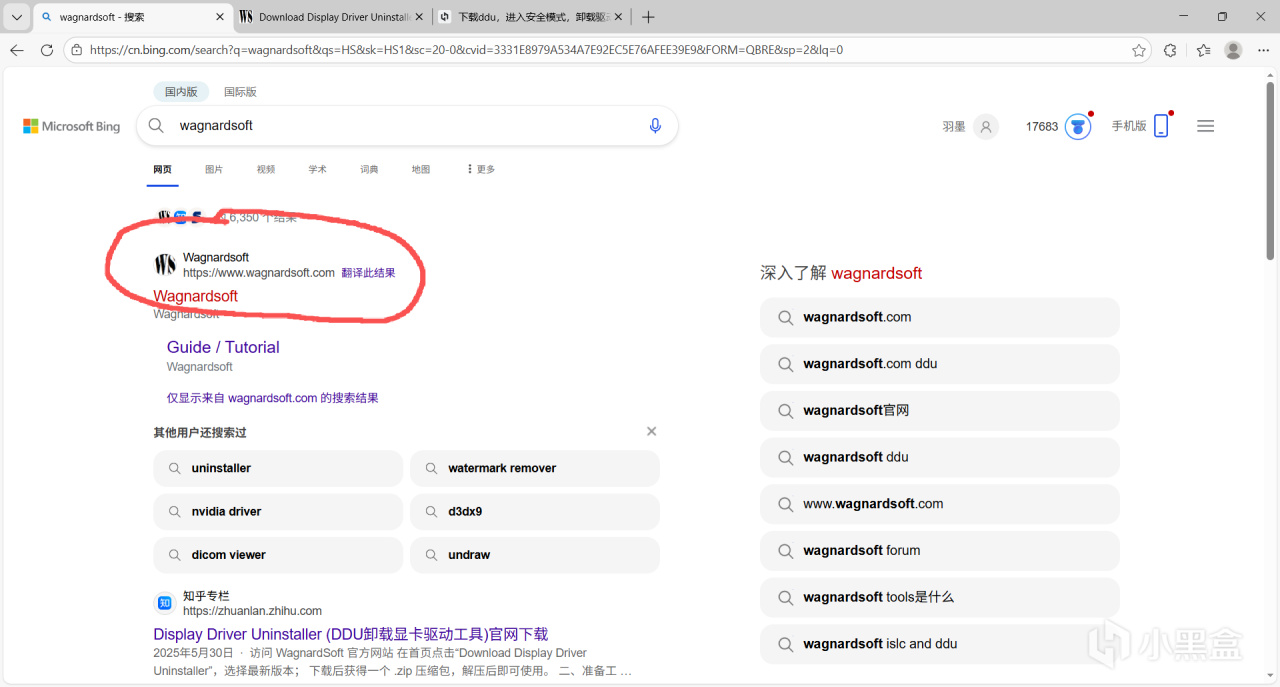
Task: Go back to the previous page
Action: point(17,50)
